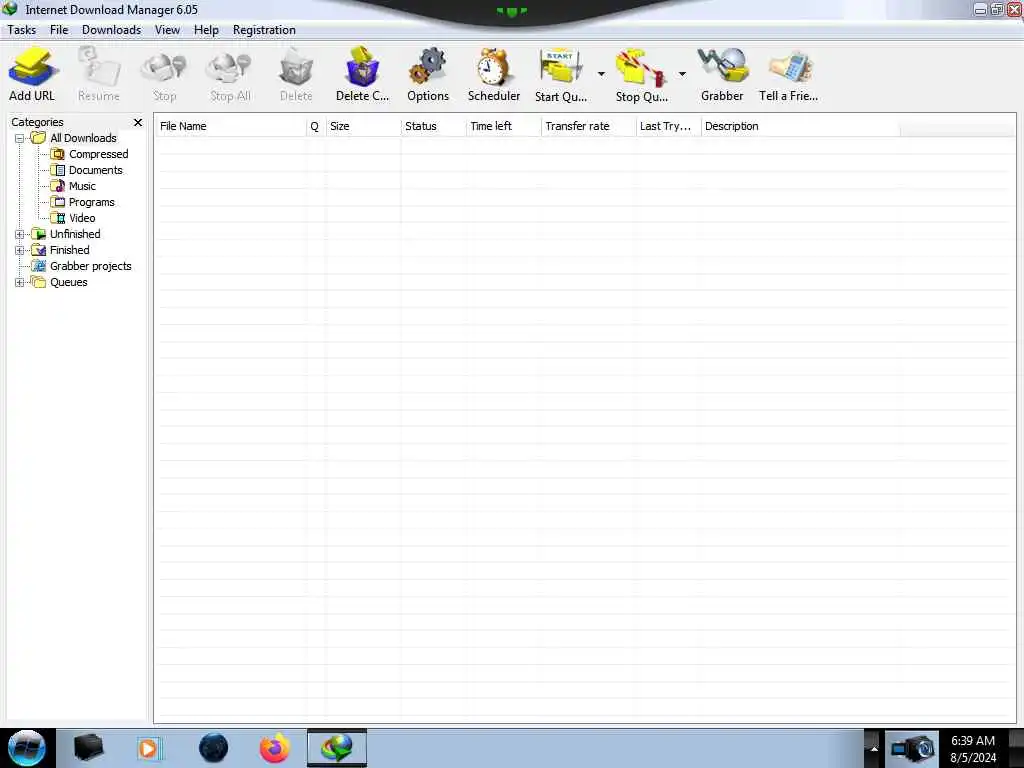
Task: Sort by Size column header
Action: (363, 126)
